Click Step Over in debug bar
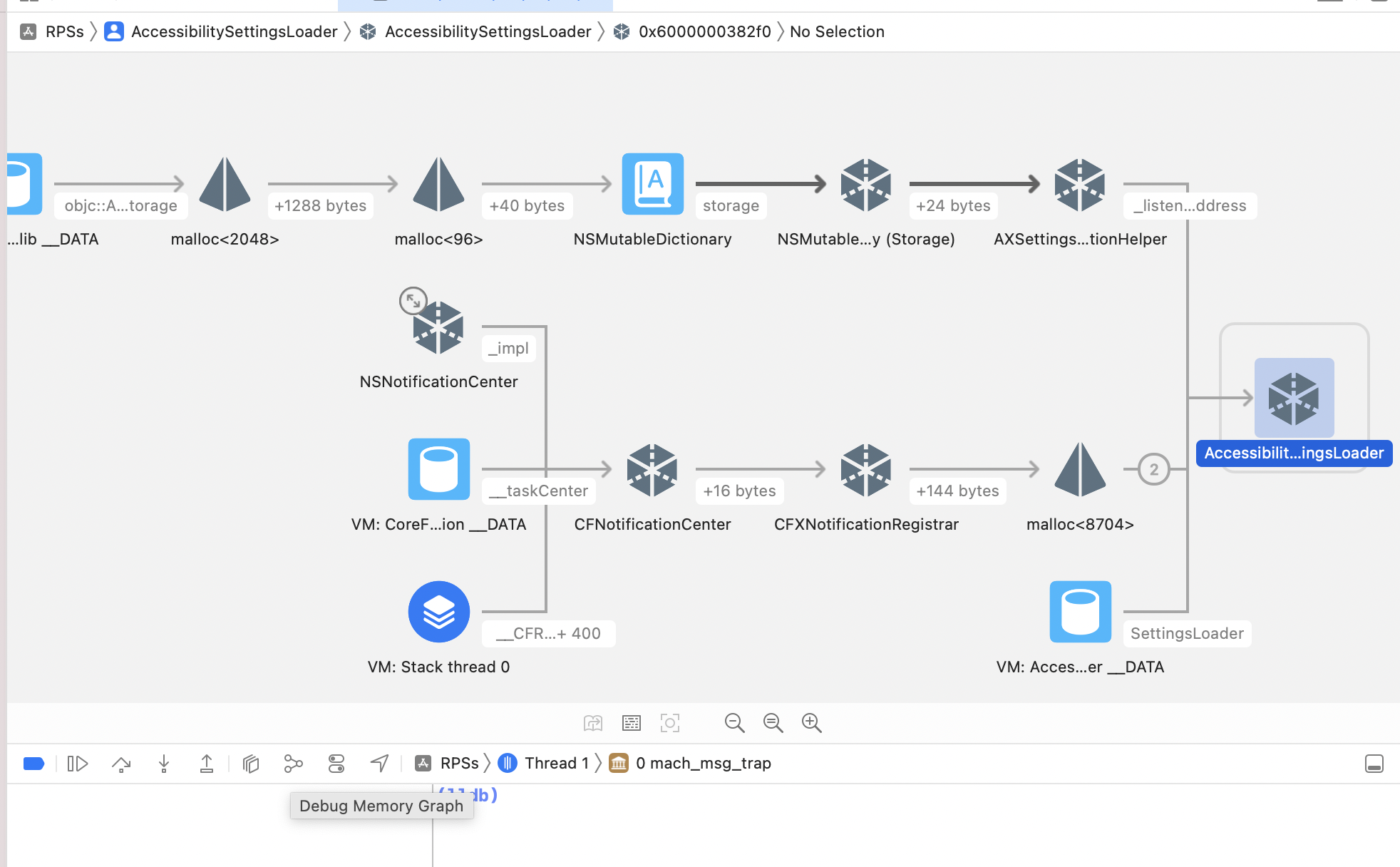The width and height of the screenshot is (1400, 867). click(x=121, y=764)
